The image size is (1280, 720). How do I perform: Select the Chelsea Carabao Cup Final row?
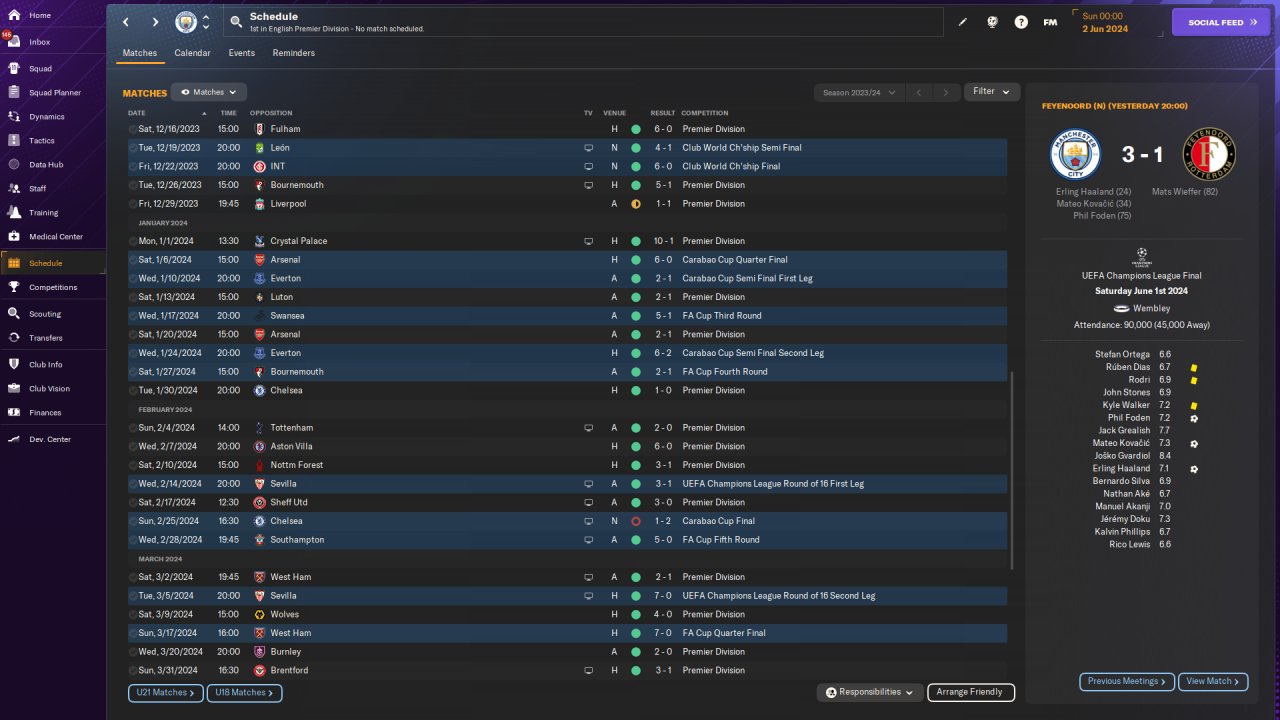568,521
